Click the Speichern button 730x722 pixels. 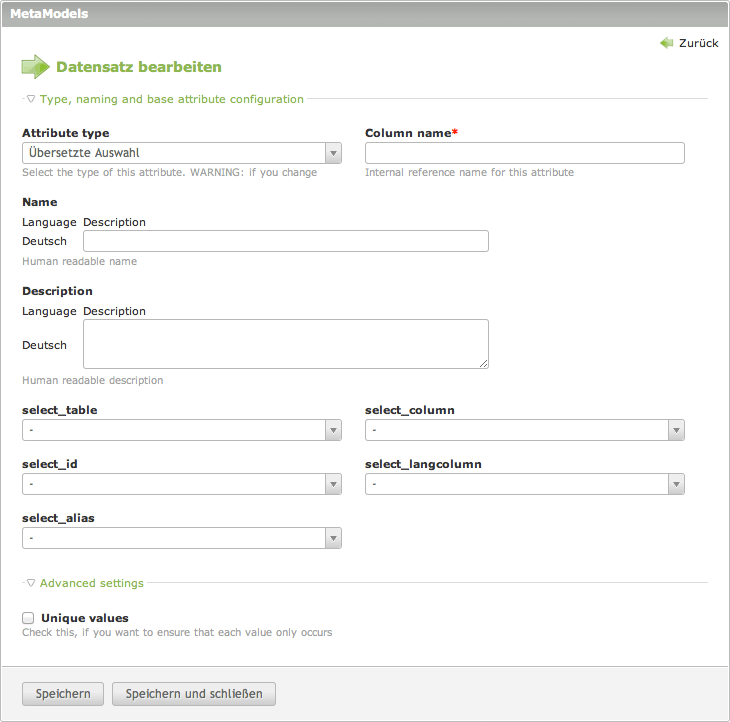coord(63,694)
